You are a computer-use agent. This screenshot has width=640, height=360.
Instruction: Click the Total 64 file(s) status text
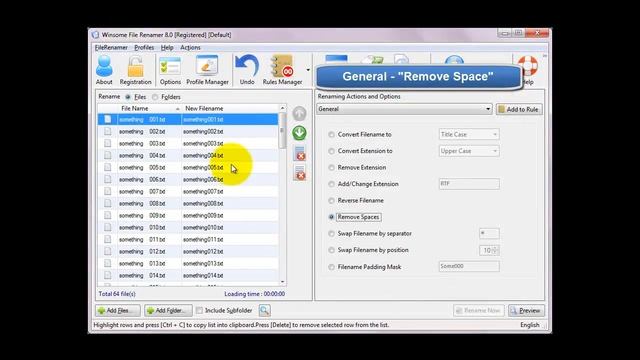(x=117, y=294)
